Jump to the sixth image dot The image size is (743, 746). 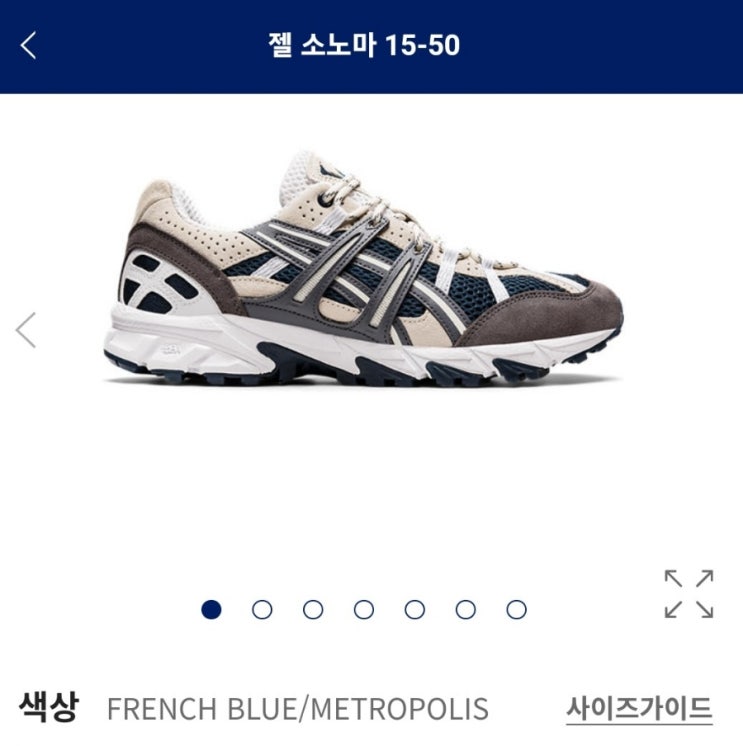coord(466,609)
